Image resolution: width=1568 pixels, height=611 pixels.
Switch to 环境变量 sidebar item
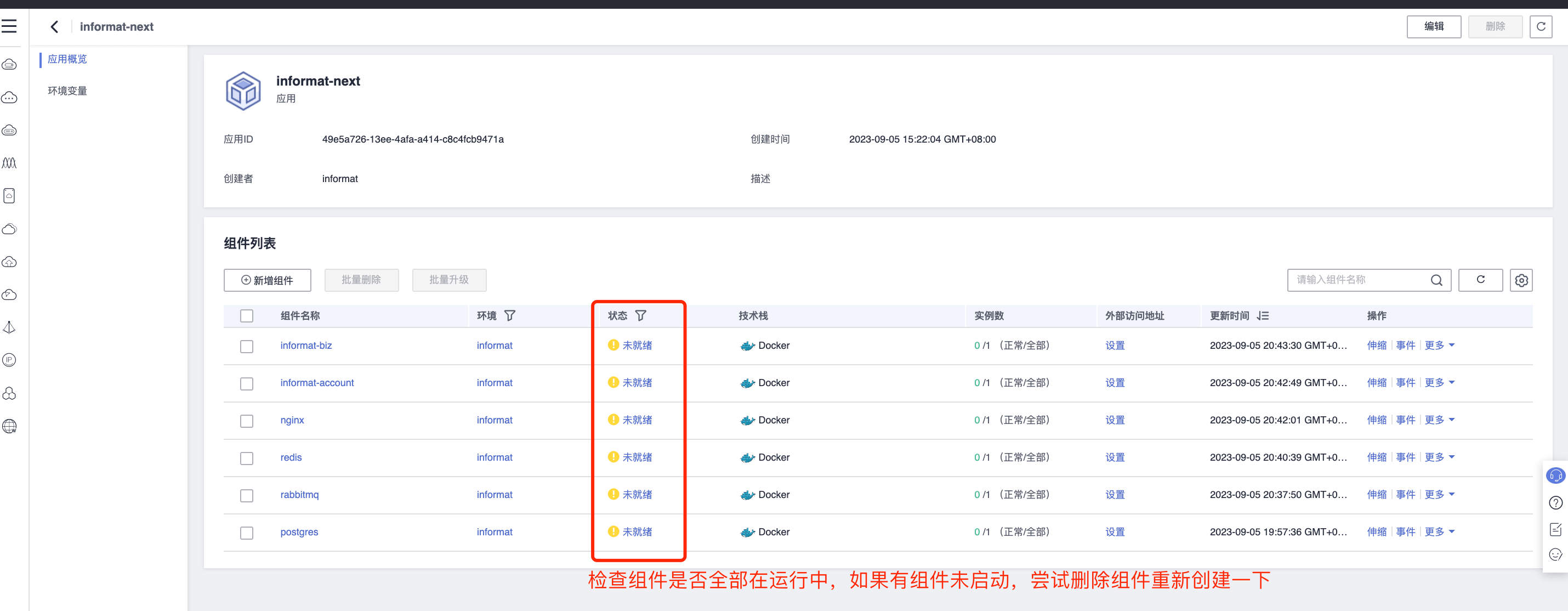(67, 90)
